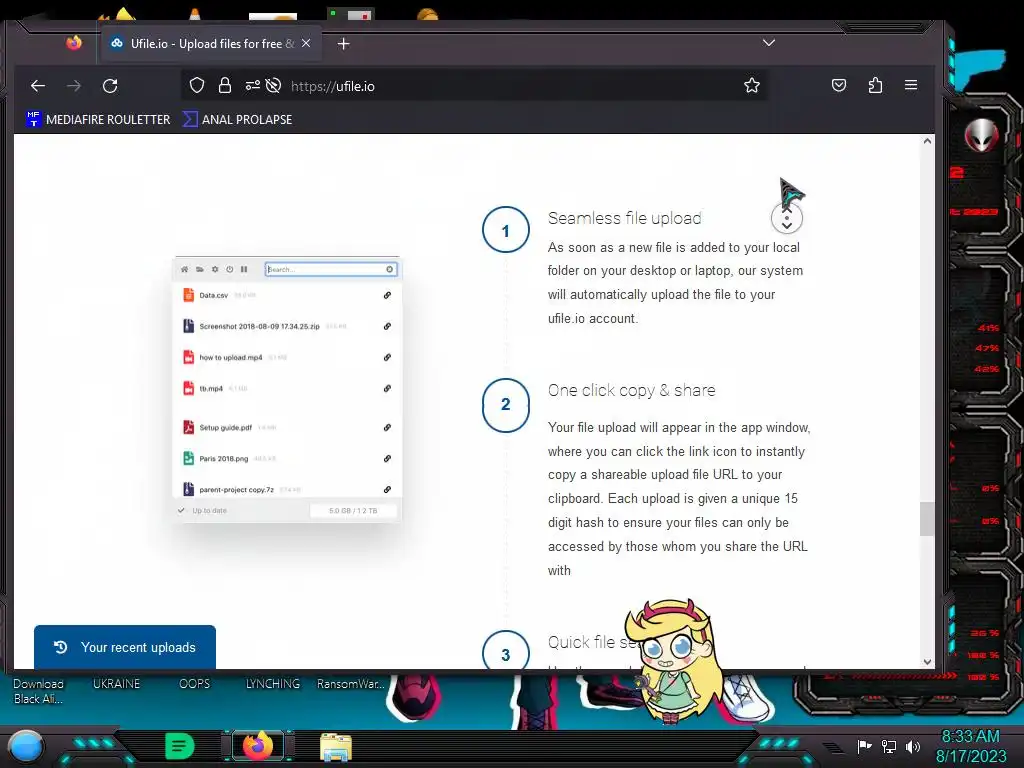Click the One click copy & share heading
The image size is (1024, 768).
tap(632, 391)
